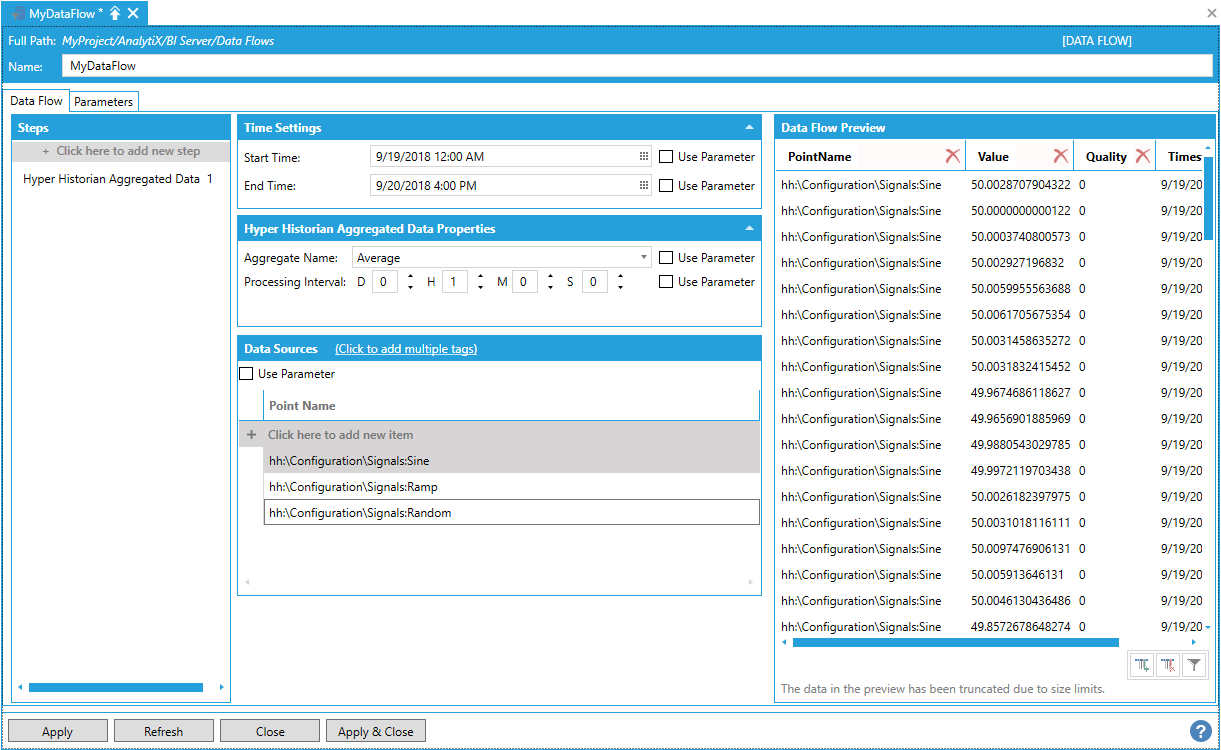This screenshot has height=750, width=1221.
Task: Tick Use Parameter under Data Sources
Action: coord(246,374)
